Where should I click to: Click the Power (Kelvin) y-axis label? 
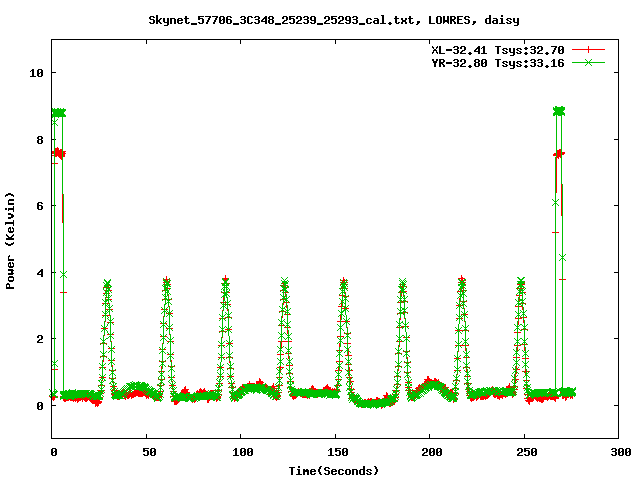click(10, 240)
